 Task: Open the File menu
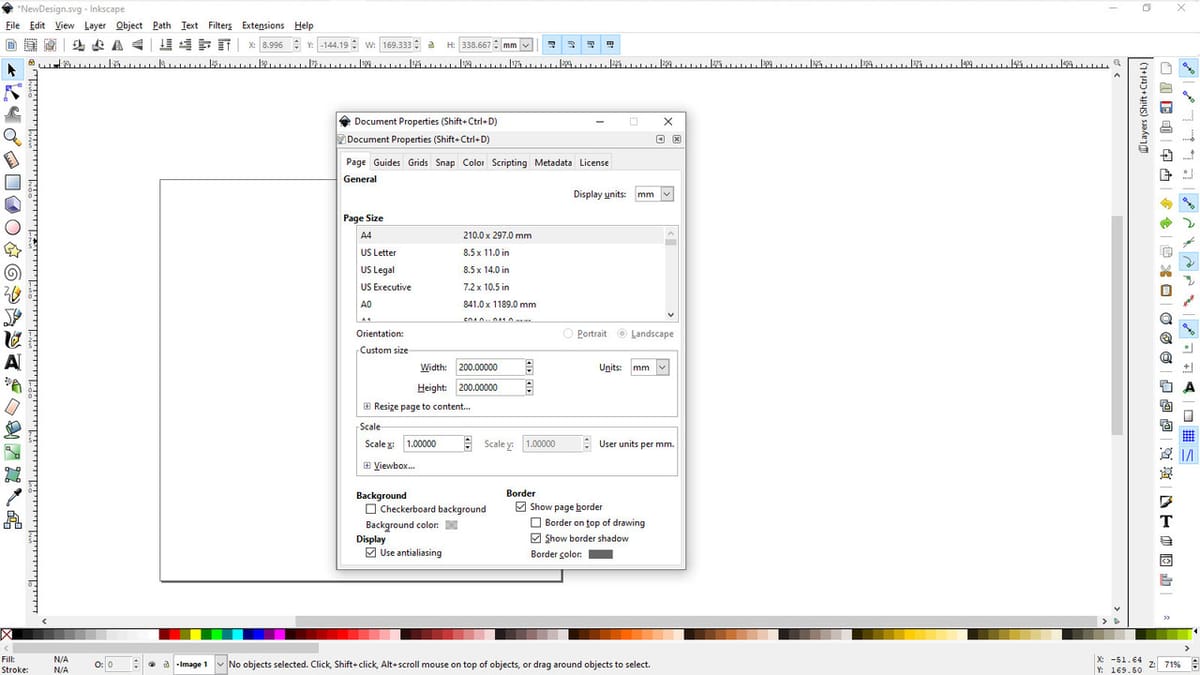[13, 25]
